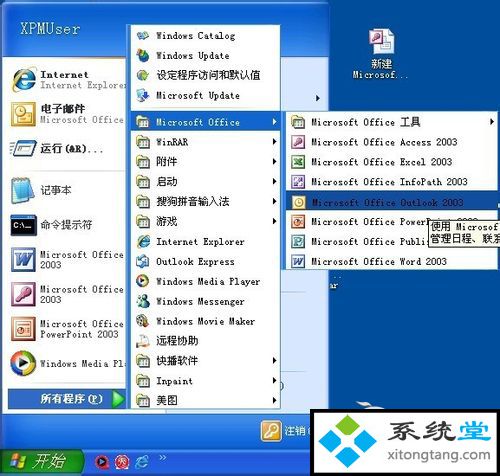
Task: Click the WinRAR folder icon
Action: [x=143, y=142]
